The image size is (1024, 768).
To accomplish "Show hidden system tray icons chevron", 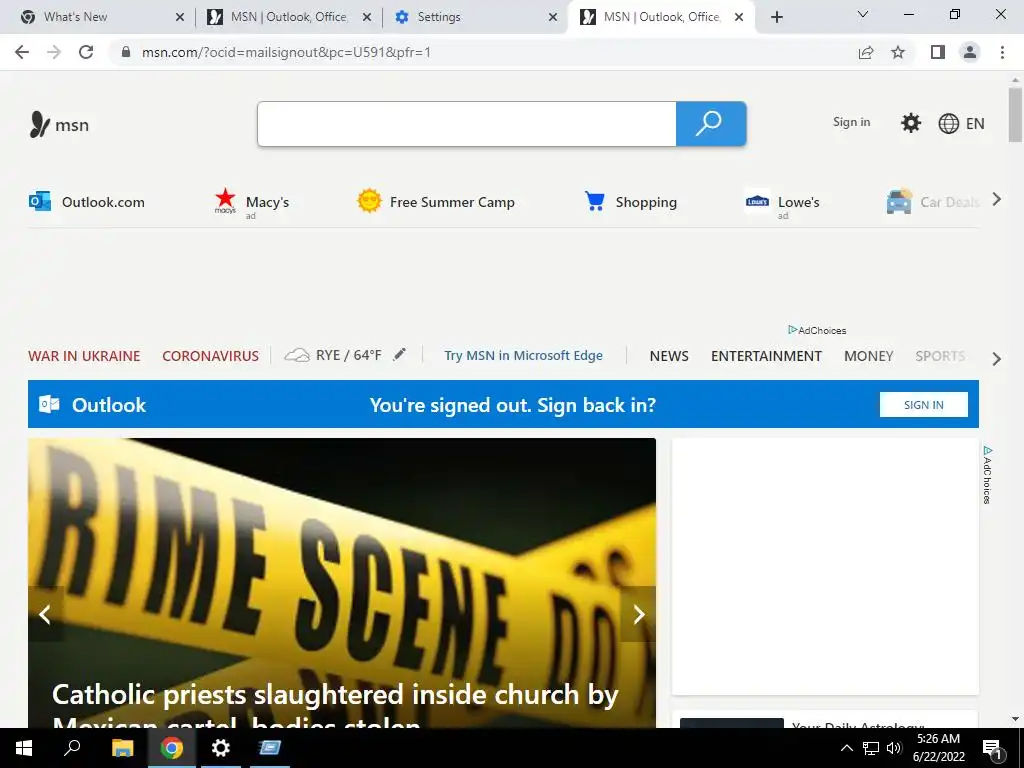I will [x=846, y=748].
